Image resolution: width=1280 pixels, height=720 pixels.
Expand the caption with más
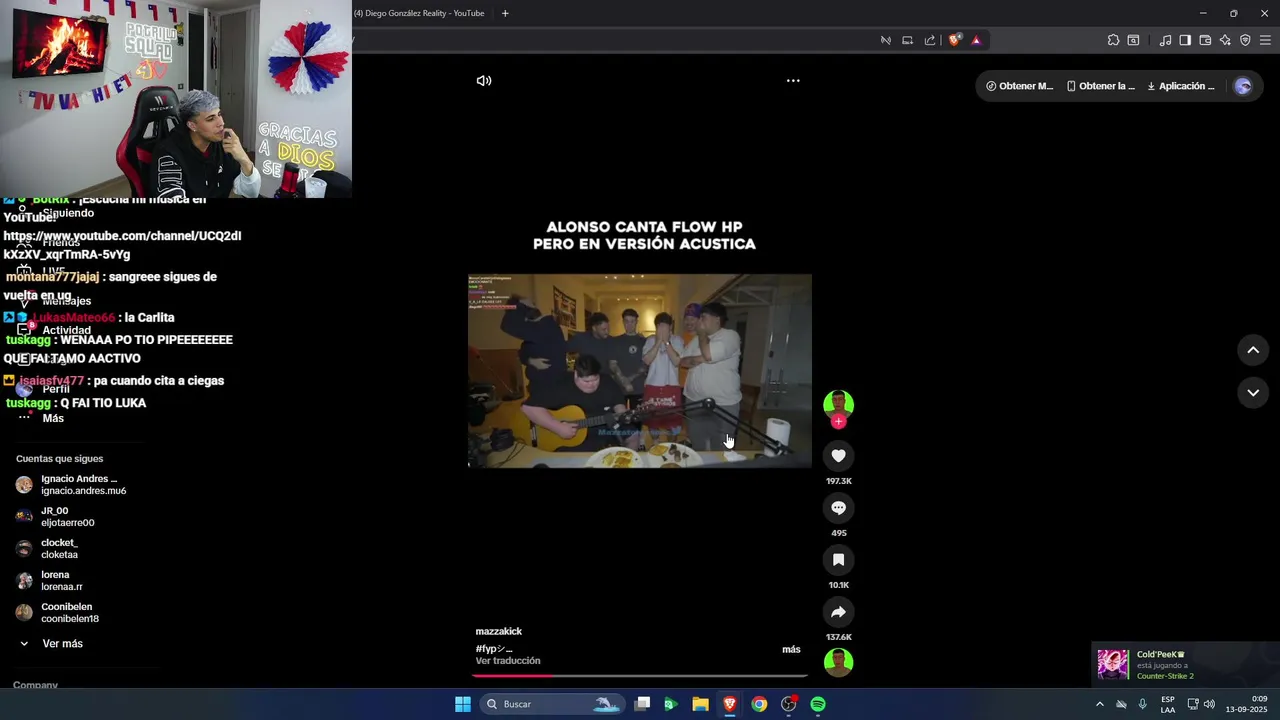point(791,649)
